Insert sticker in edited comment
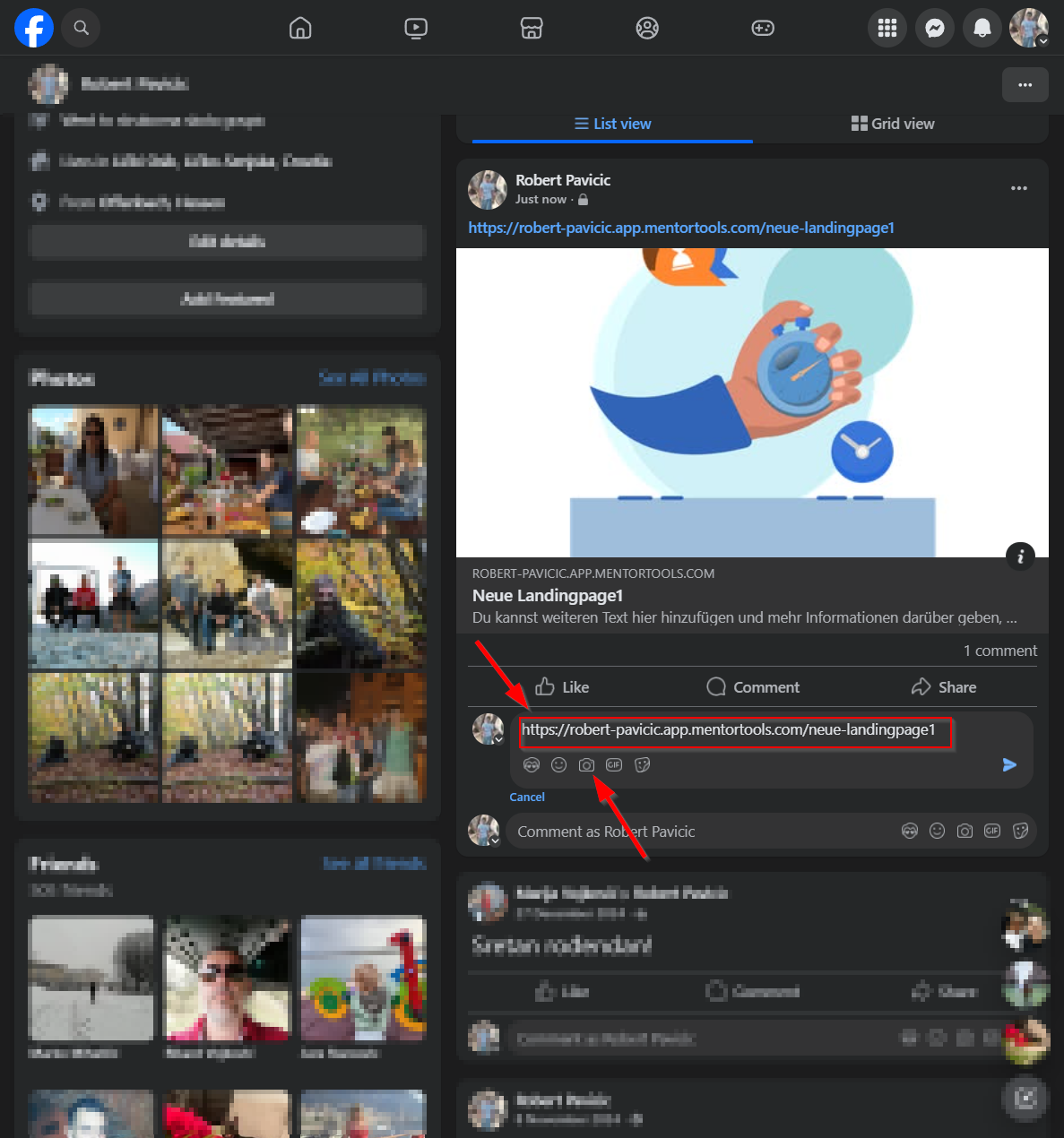 point(642,765)
